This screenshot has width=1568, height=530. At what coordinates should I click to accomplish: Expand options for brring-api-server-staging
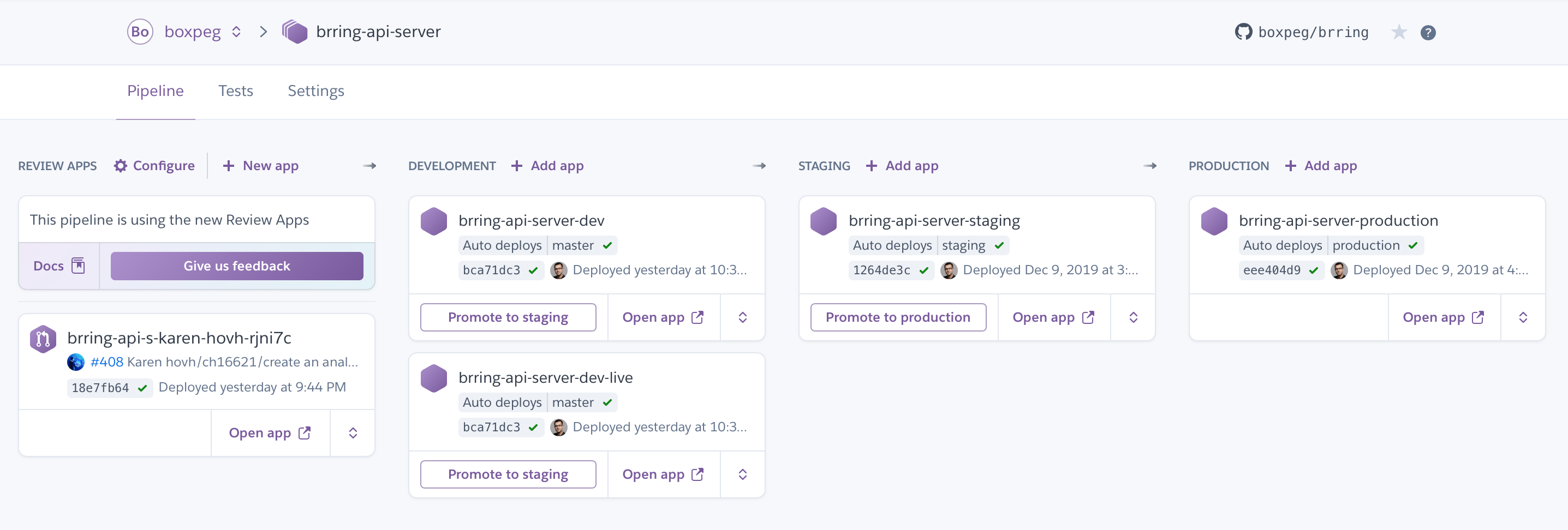[1133, 317]
